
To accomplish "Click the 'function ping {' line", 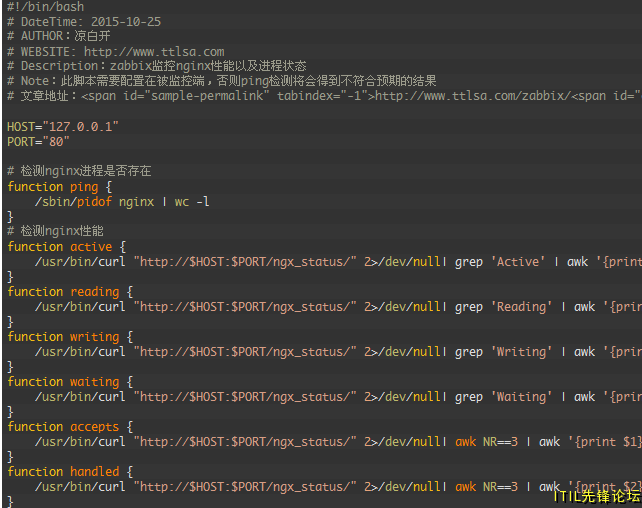I will [60, 187].
